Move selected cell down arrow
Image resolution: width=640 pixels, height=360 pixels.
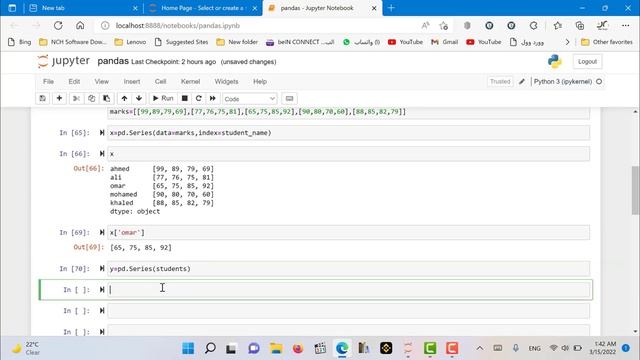[x=139, y=98]
